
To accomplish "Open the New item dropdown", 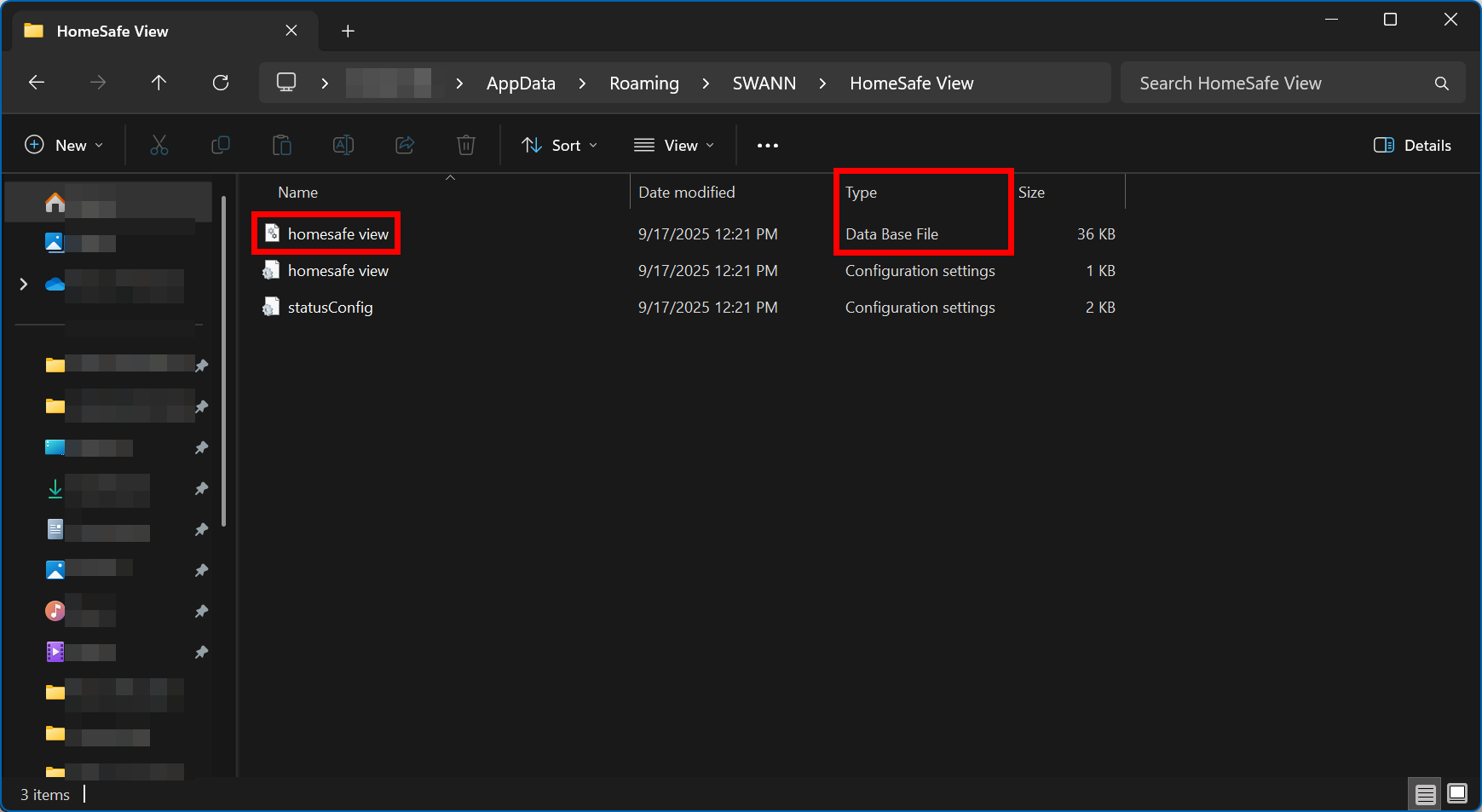I will pos(65,146).
